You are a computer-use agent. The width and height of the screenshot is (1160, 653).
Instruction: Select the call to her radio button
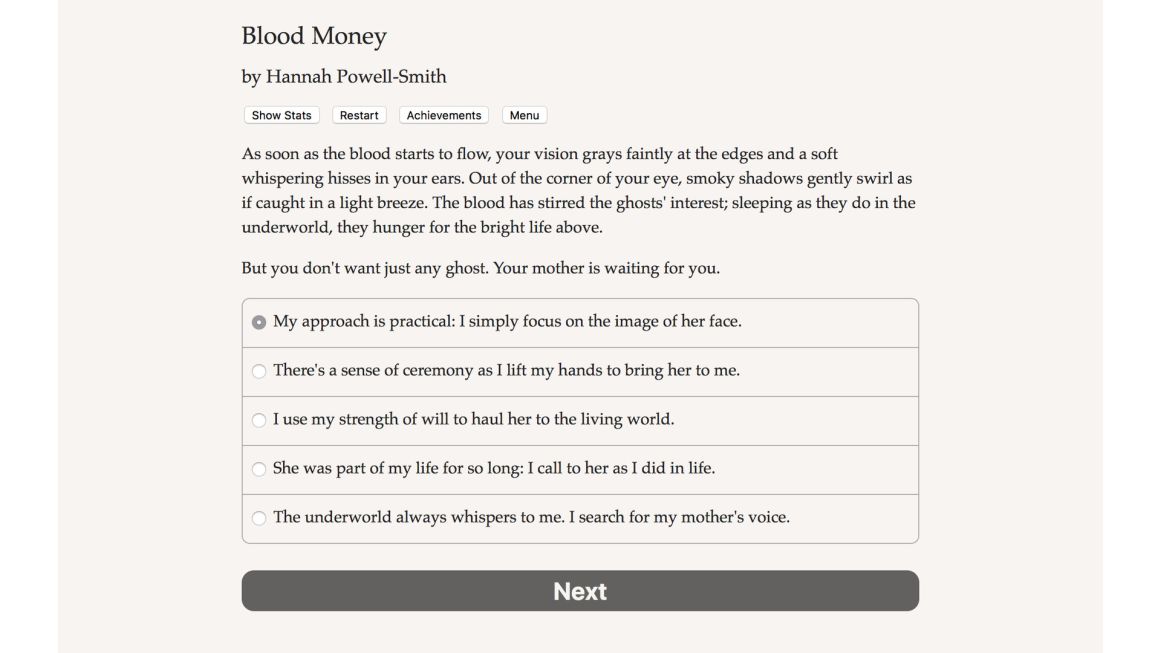(259, 469)
